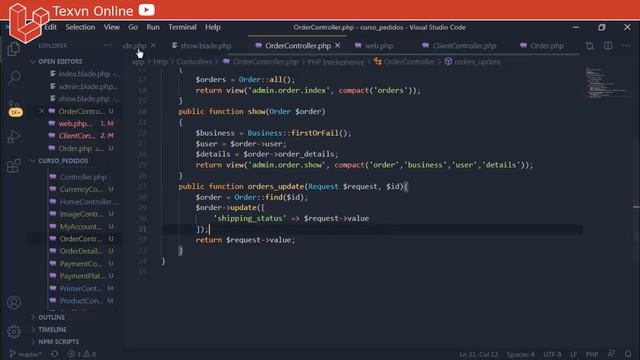Click the YouTube icon next to Texvn Online
This screenshot has width=640, height=360.
click(x=147, y=9)
